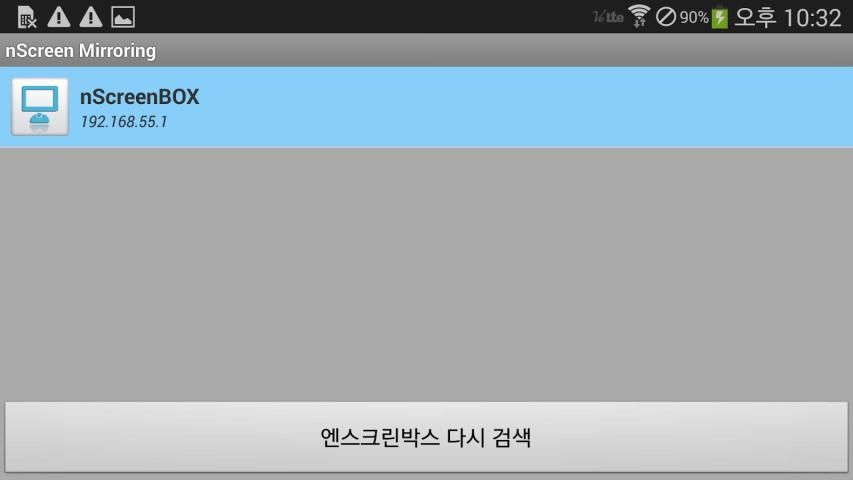Open the SIM card missing notification icon
This screenshot has width=853, height=480.
[x=26, y=17]
